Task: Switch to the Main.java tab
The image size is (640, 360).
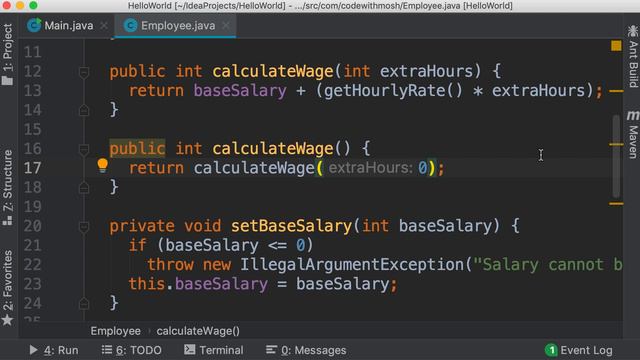Action: (68, 26)
